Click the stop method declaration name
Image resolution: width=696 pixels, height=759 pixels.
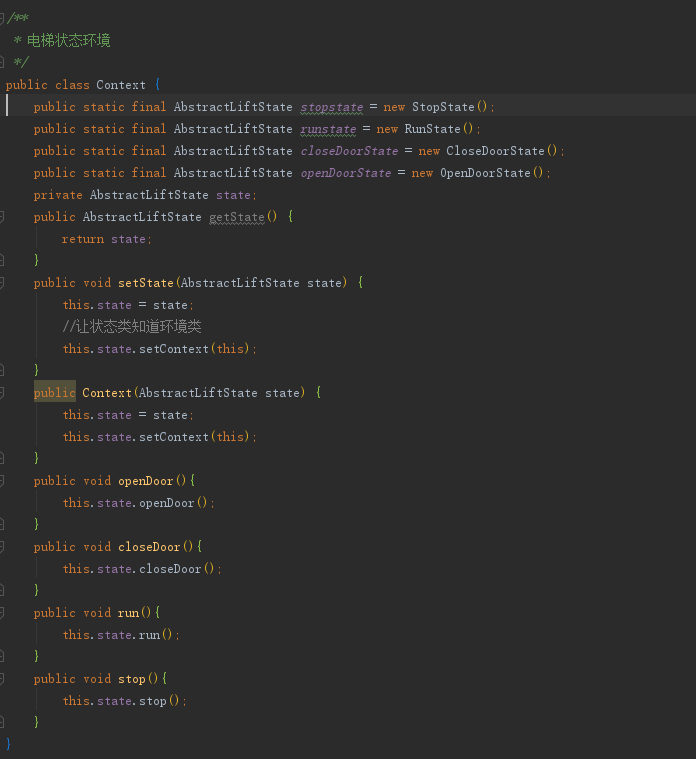click(132, 679)
